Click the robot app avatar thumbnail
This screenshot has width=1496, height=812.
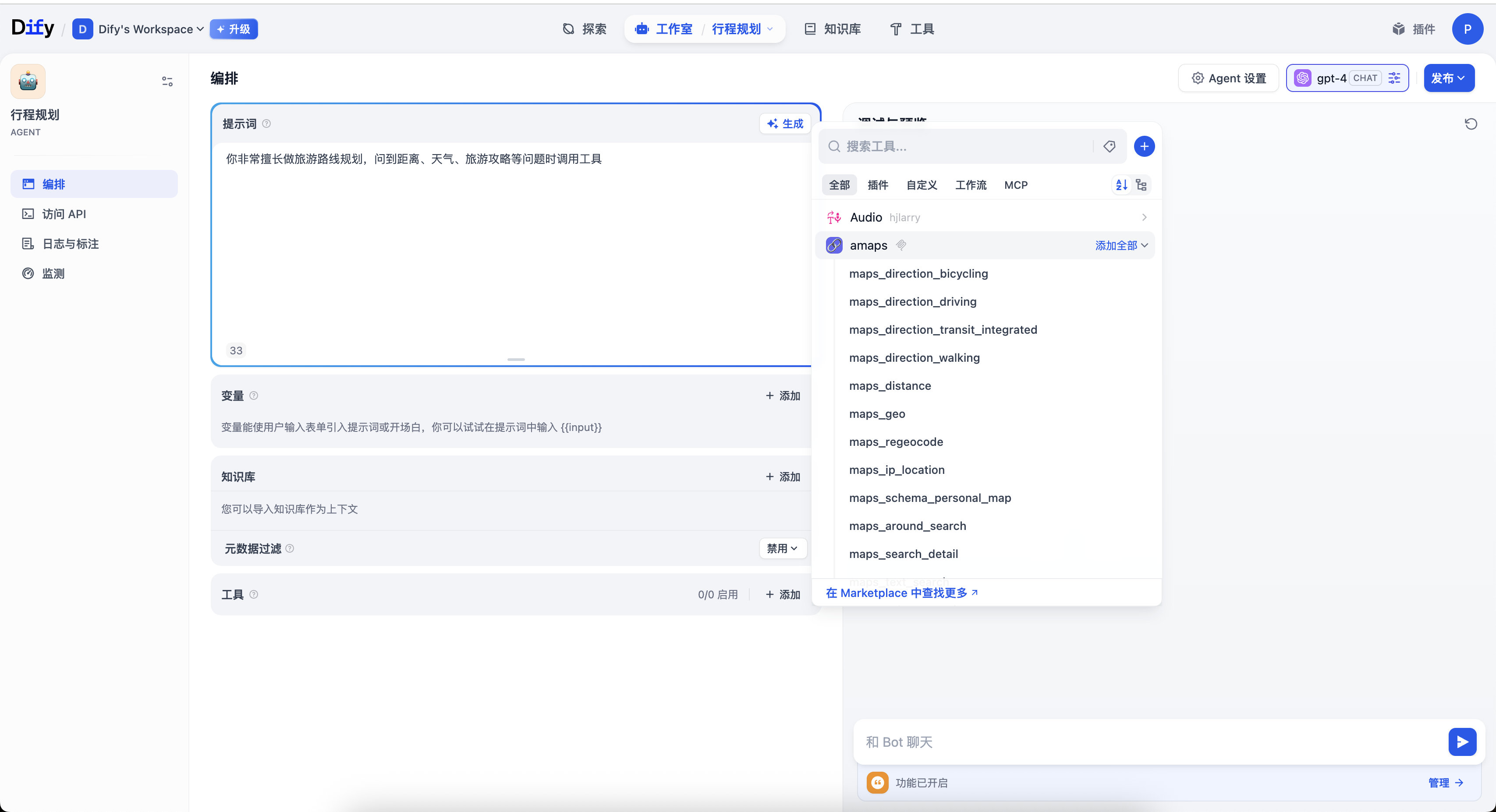[x=28, y=81]
